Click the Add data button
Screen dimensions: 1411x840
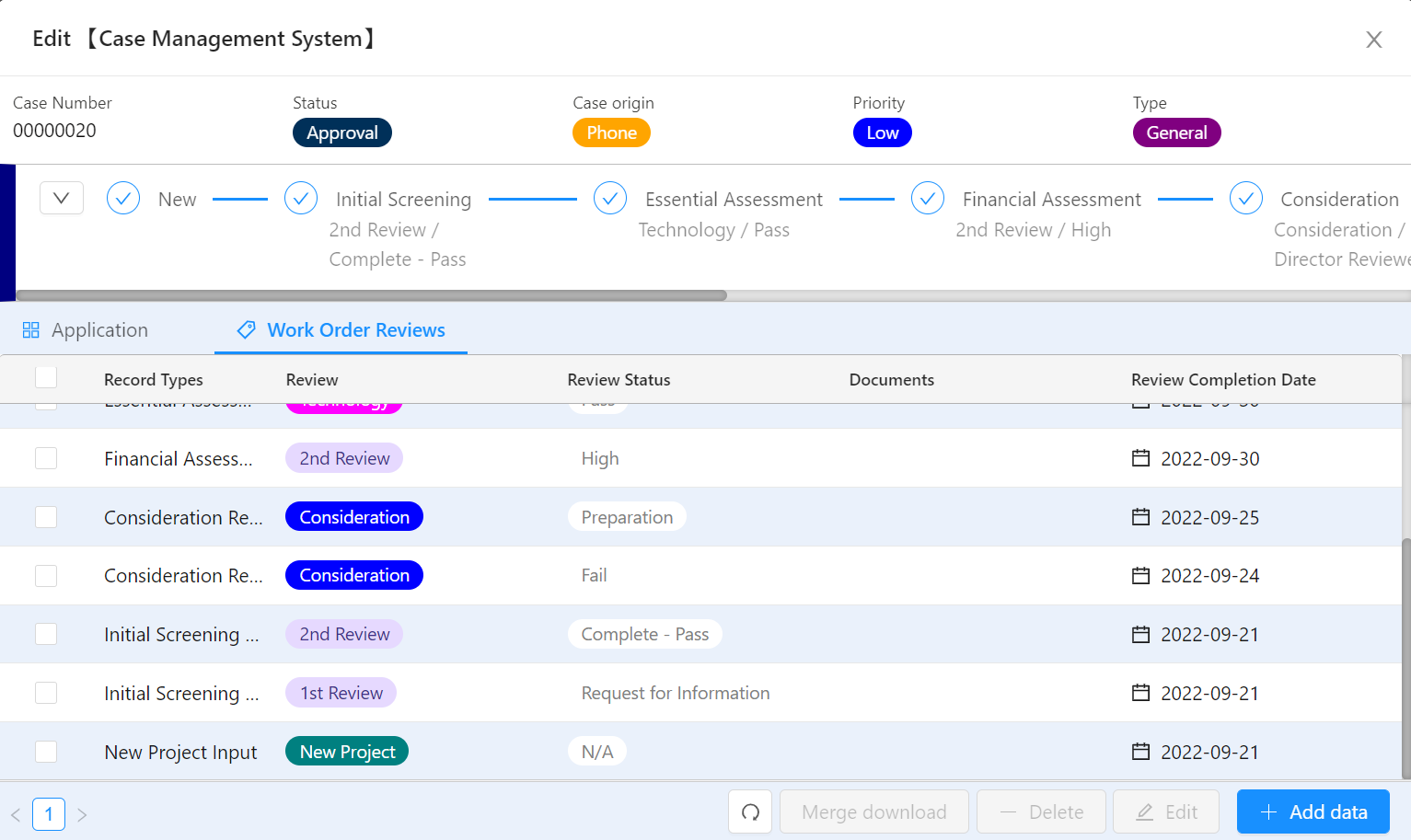1313,811
